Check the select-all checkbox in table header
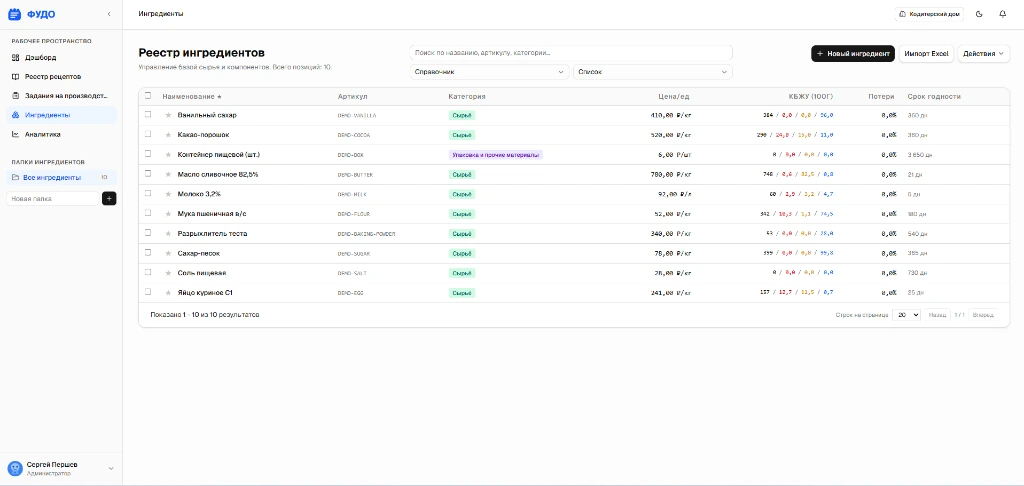This screenshot has height=486, width=1024. click(148, 96)
